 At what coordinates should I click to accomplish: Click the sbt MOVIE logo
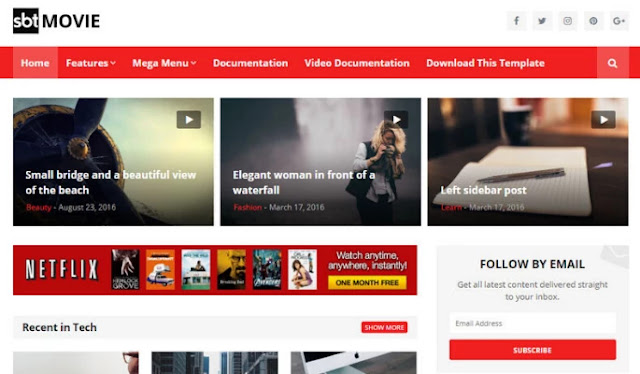pos(56,21)
